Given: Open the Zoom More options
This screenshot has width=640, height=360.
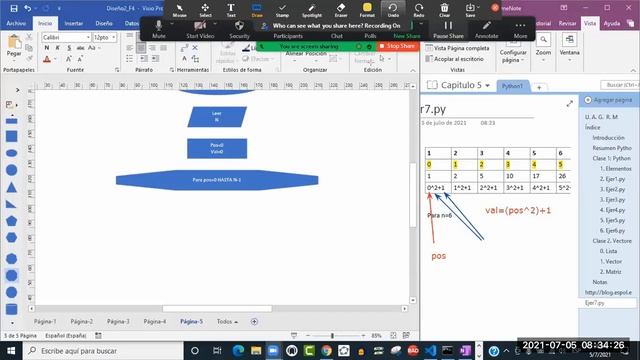Looking at the screenshot, I should [520, 29].
